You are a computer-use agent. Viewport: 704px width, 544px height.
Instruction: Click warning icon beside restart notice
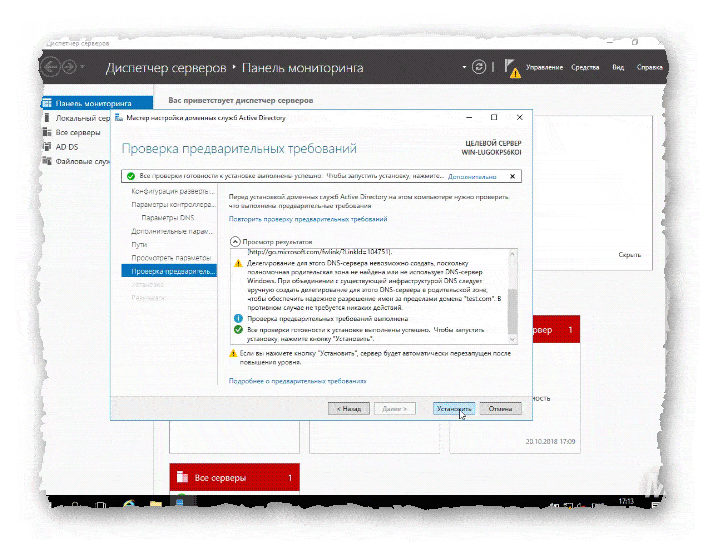(x=233, y=353)
